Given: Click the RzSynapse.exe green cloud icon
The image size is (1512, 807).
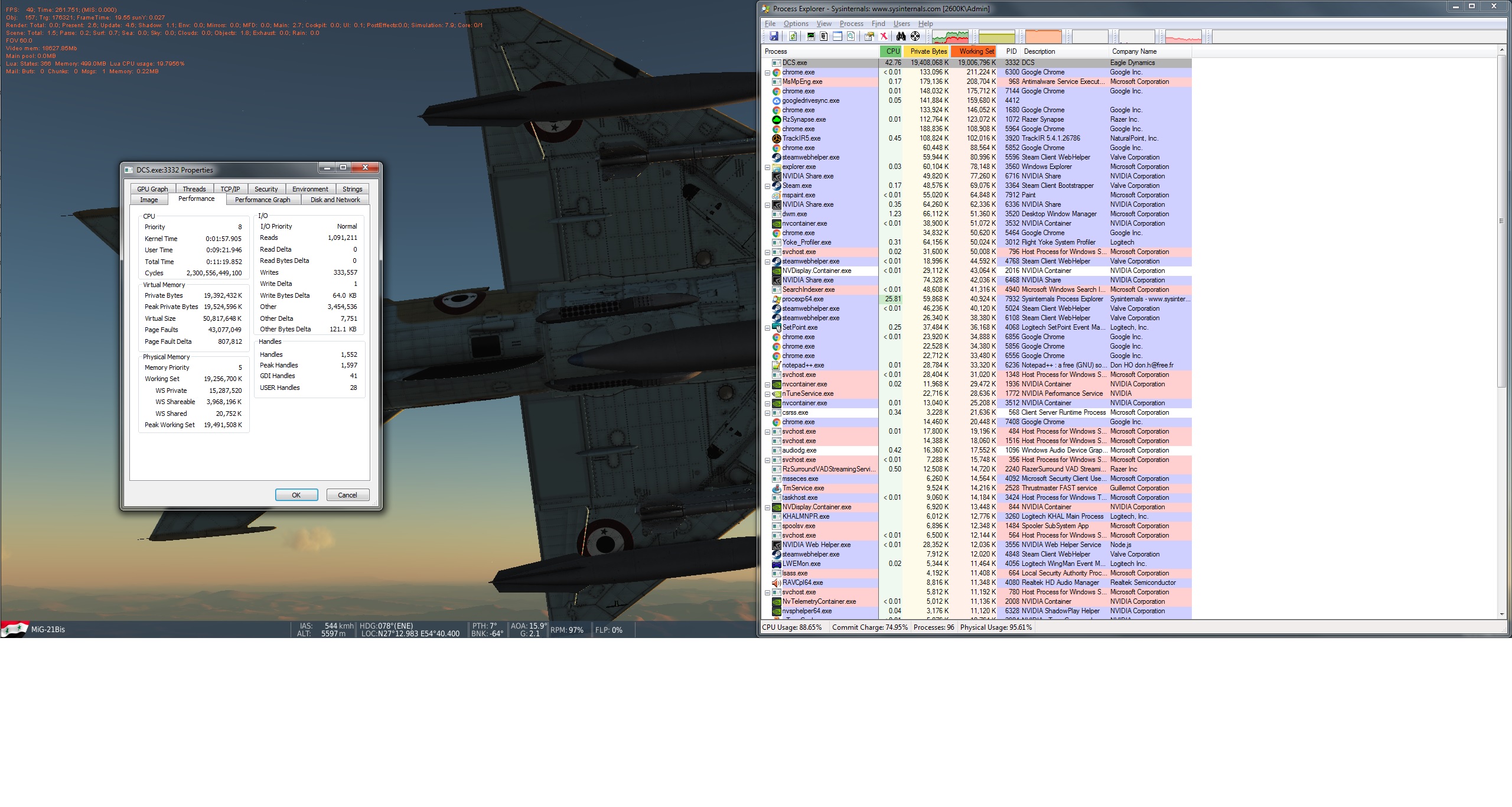Looking at the screenshot, I should point(777,119).
